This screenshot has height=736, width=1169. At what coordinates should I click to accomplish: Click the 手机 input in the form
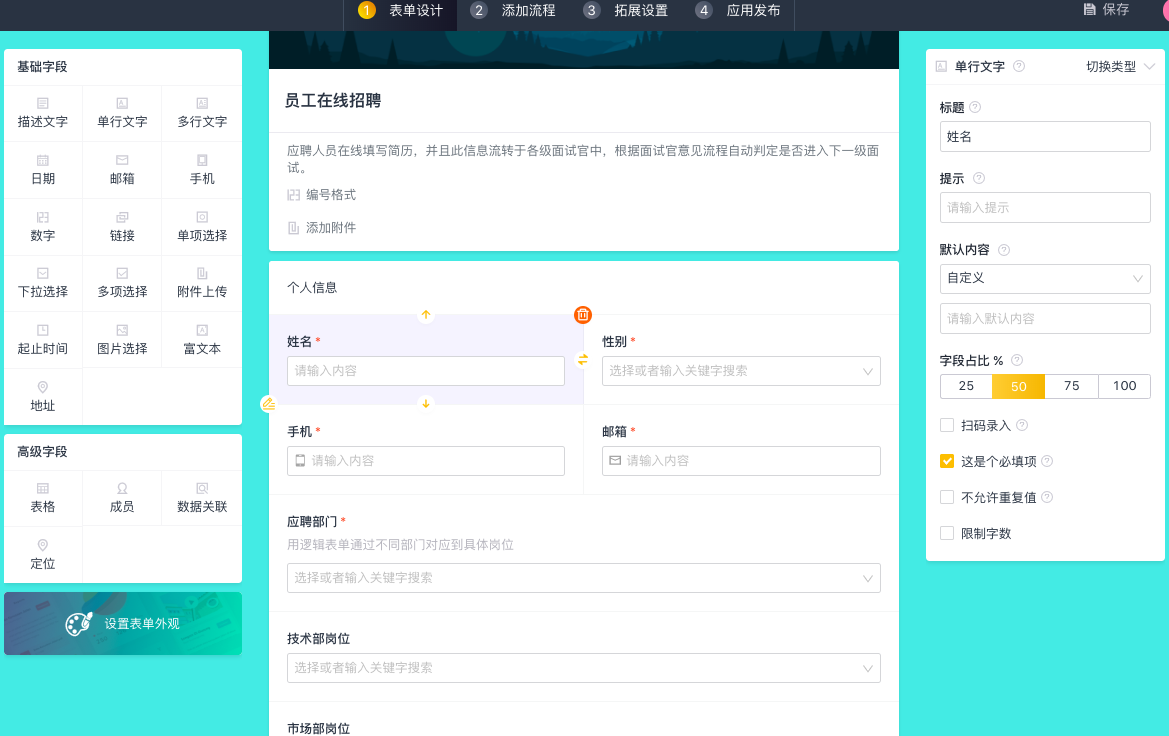click(x=426, y=461)
